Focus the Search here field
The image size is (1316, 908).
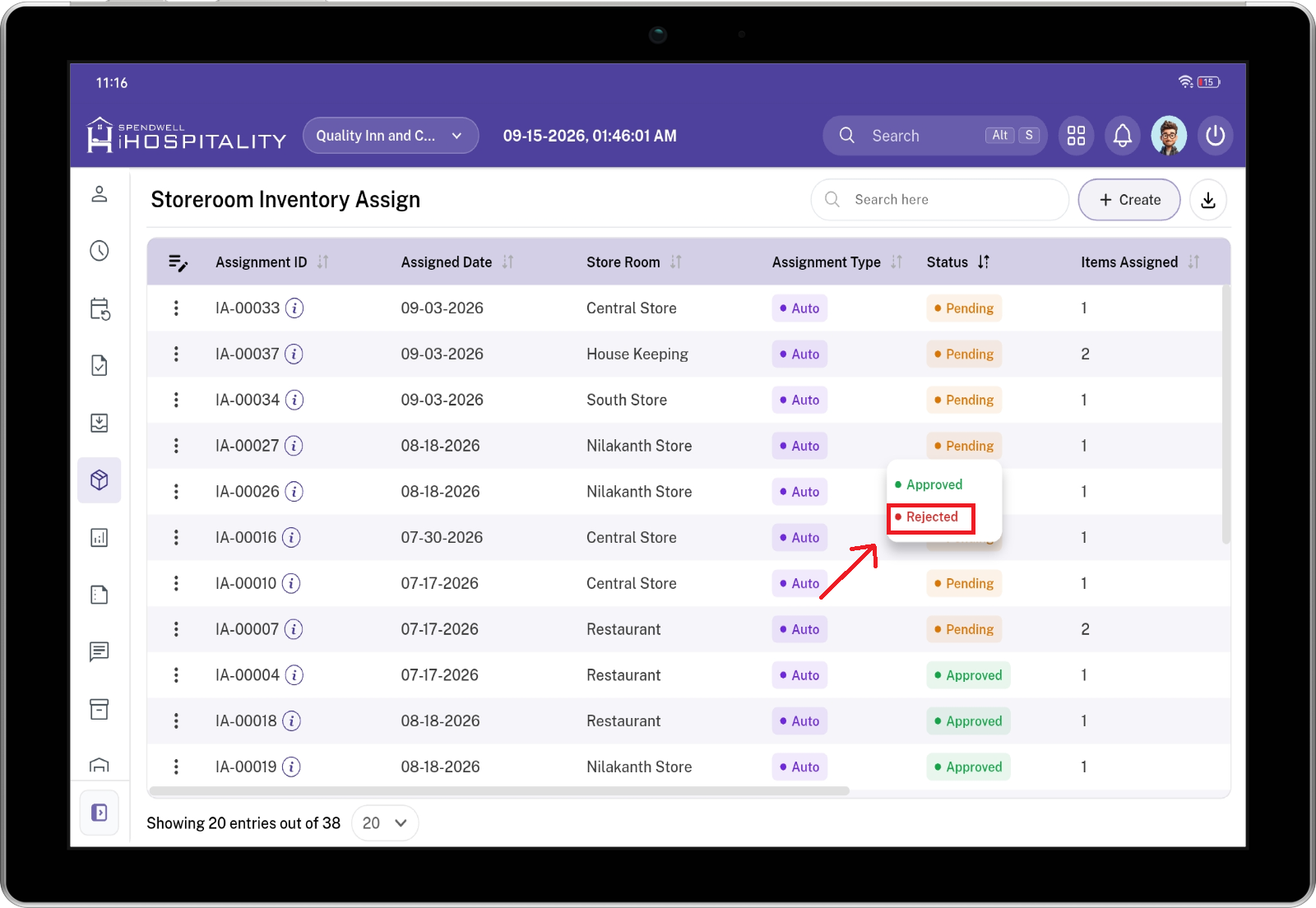[x=939, y=200]
